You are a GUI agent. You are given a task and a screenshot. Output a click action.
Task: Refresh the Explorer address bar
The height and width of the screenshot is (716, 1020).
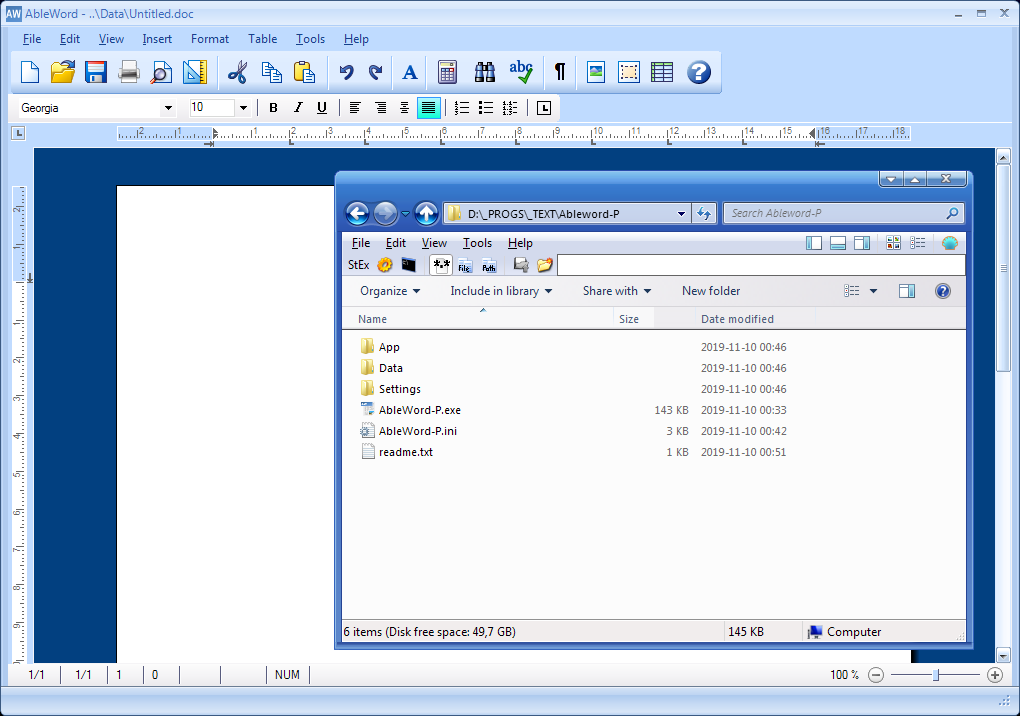(x=704, y=213)
